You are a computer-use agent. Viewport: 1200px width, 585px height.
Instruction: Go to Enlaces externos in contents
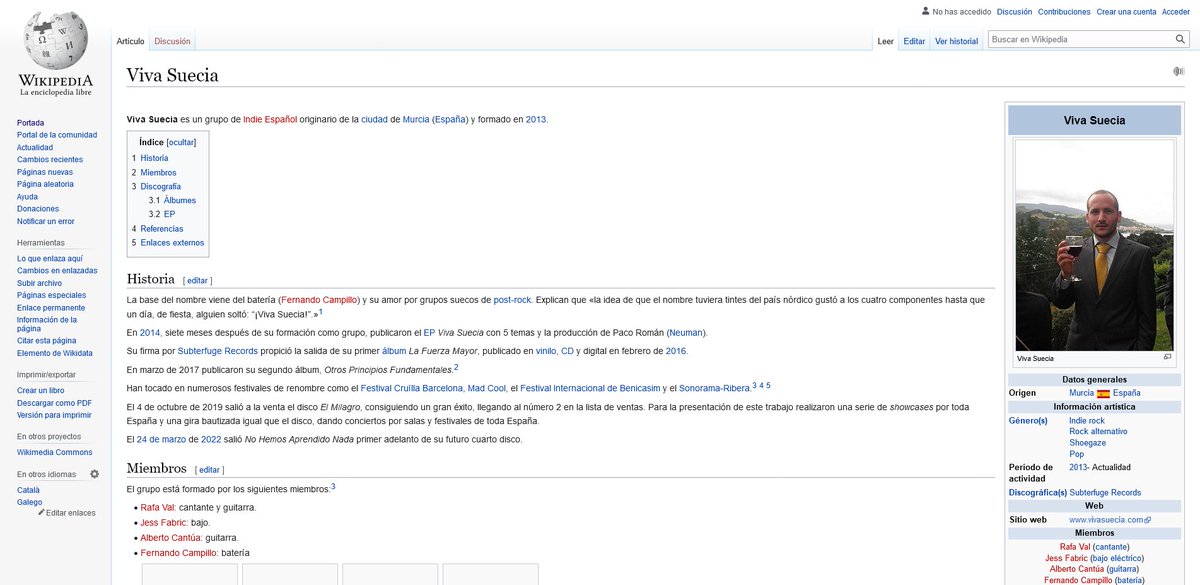click(172, 242)
